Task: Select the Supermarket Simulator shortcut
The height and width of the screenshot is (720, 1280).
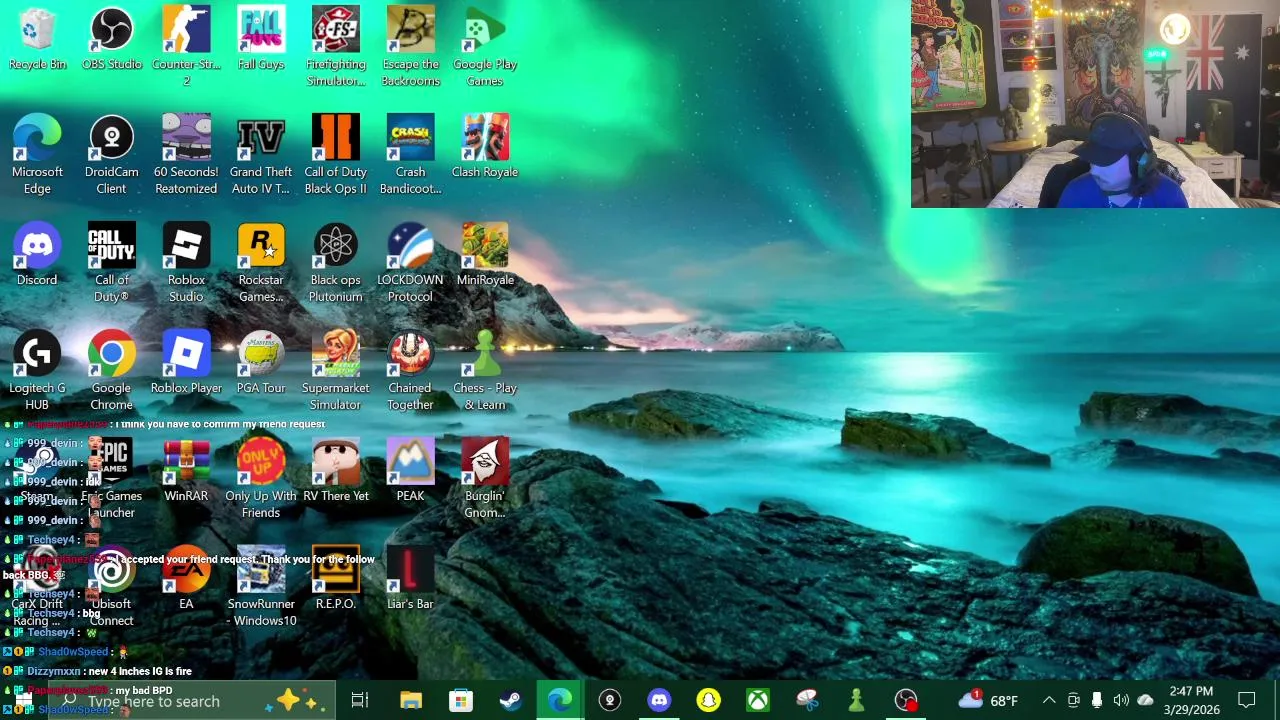Action: click(335, 371)
